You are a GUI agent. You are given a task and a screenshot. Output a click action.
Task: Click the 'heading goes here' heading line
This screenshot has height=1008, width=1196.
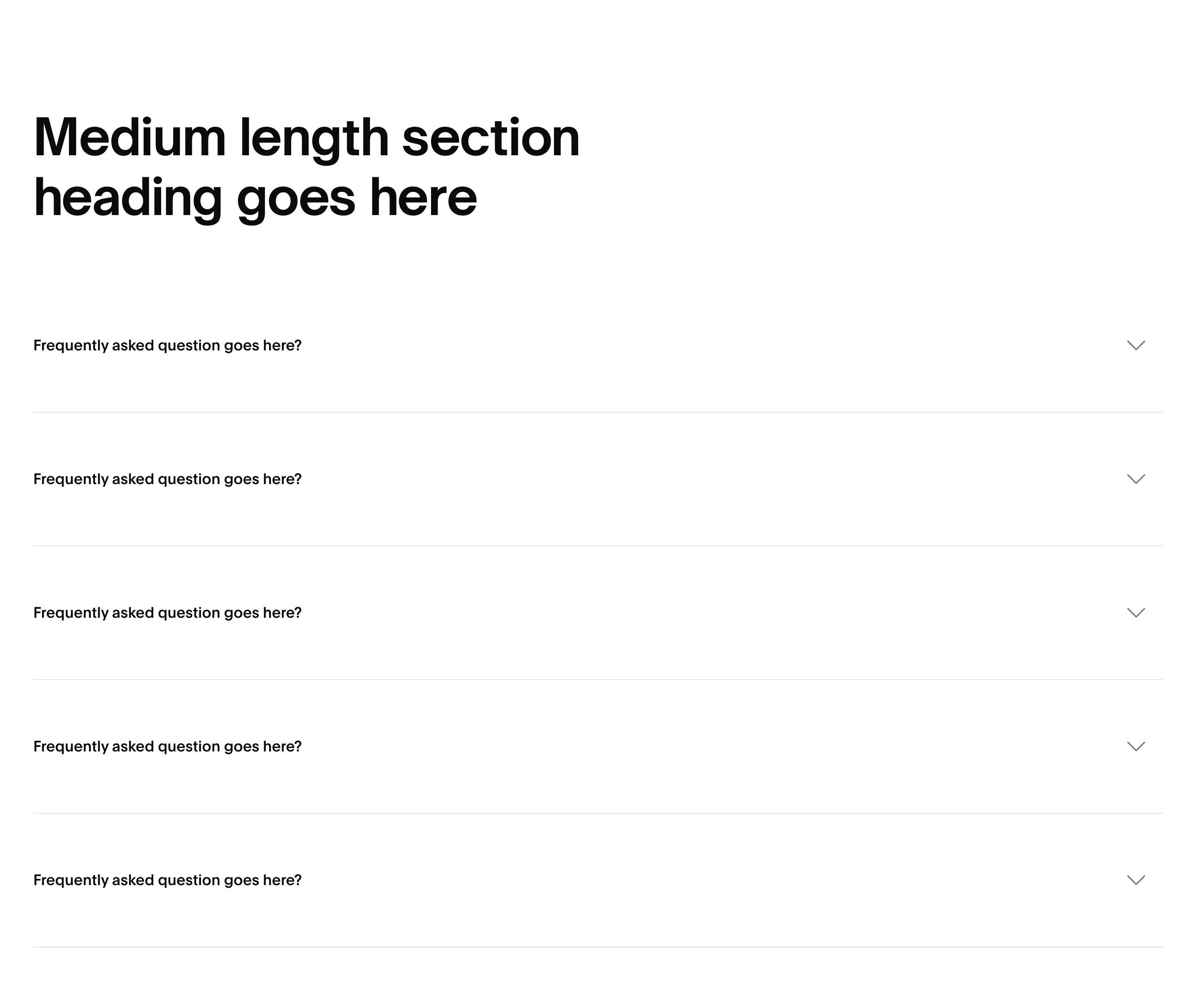point(255,199)
